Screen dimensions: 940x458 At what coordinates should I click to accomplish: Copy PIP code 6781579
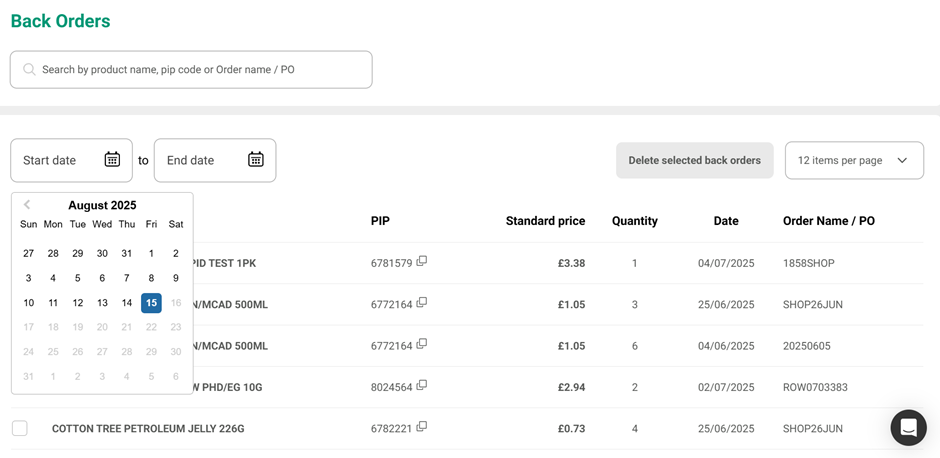pyautogui.click(x=422, y=262)
